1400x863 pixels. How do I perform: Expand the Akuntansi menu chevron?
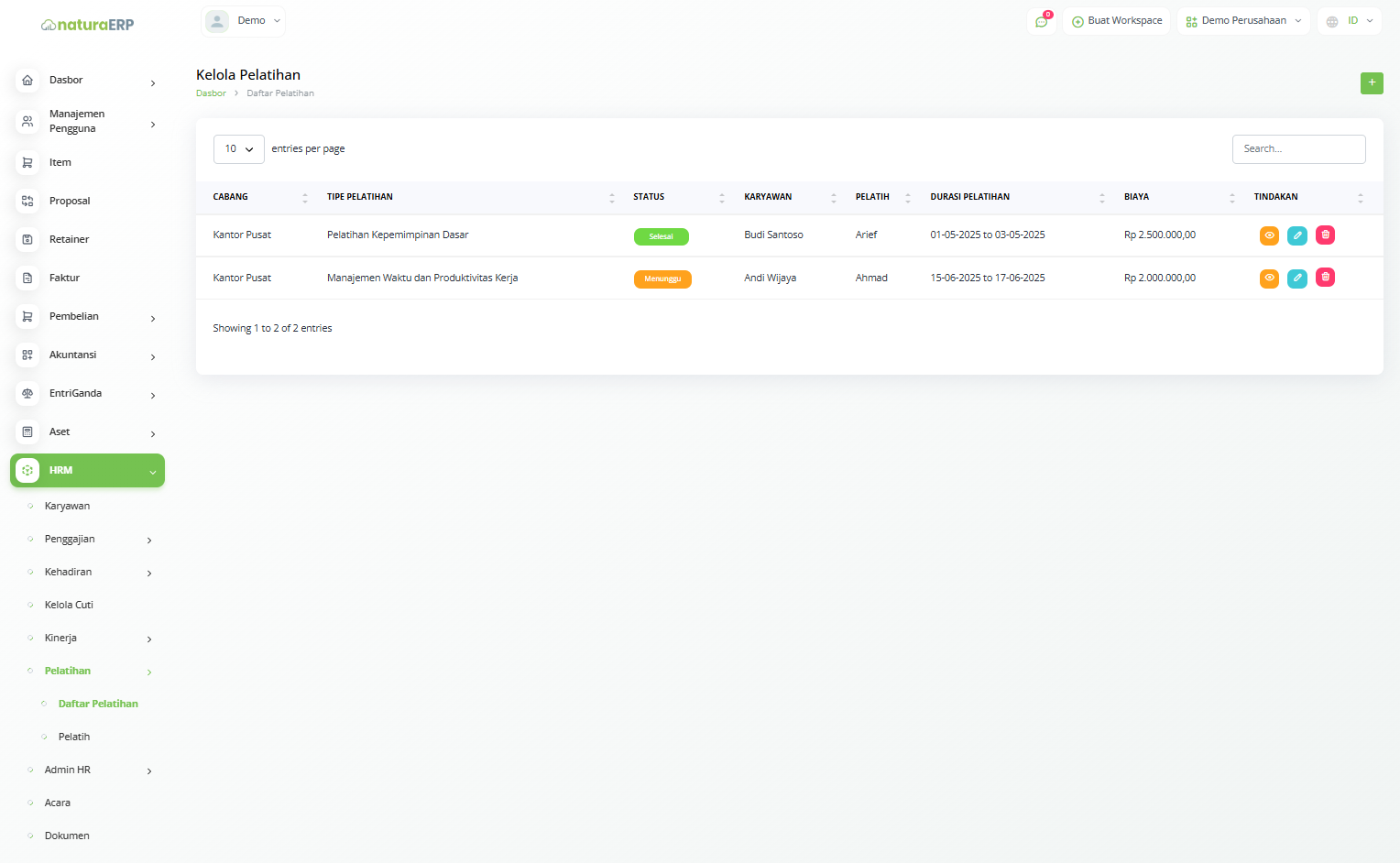click(153, 357)
